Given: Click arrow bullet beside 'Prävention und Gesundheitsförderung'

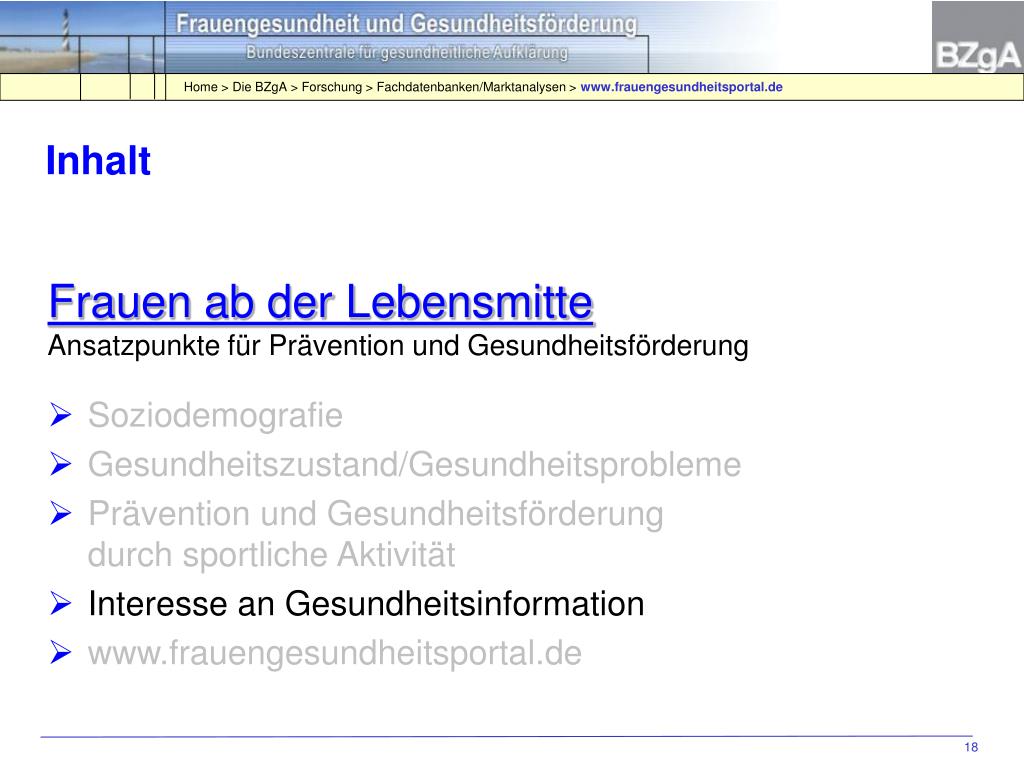Looking at the screenshot, I should click(60, 513).
